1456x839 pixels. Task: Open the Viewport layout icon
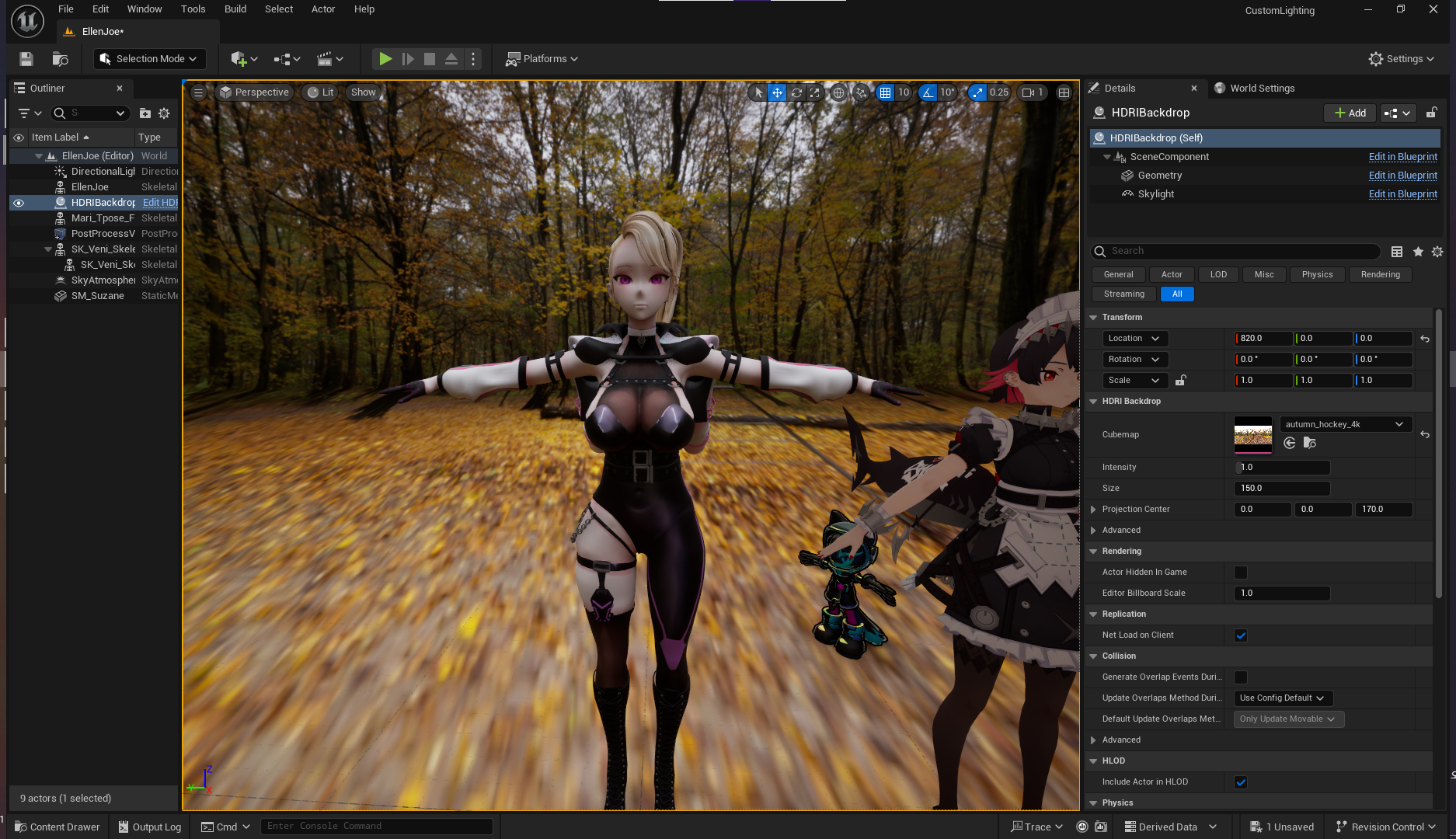(1064, 92)
